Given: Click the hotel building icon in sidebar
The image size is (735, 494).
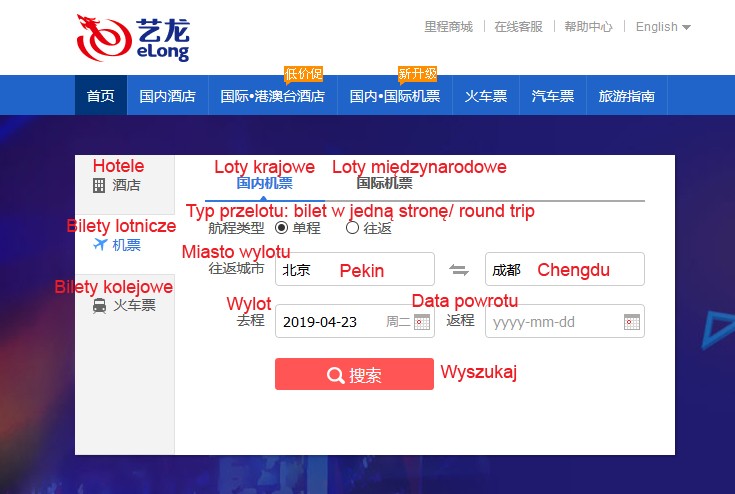Looking at the screenshot, I should [x=99, y=186].
